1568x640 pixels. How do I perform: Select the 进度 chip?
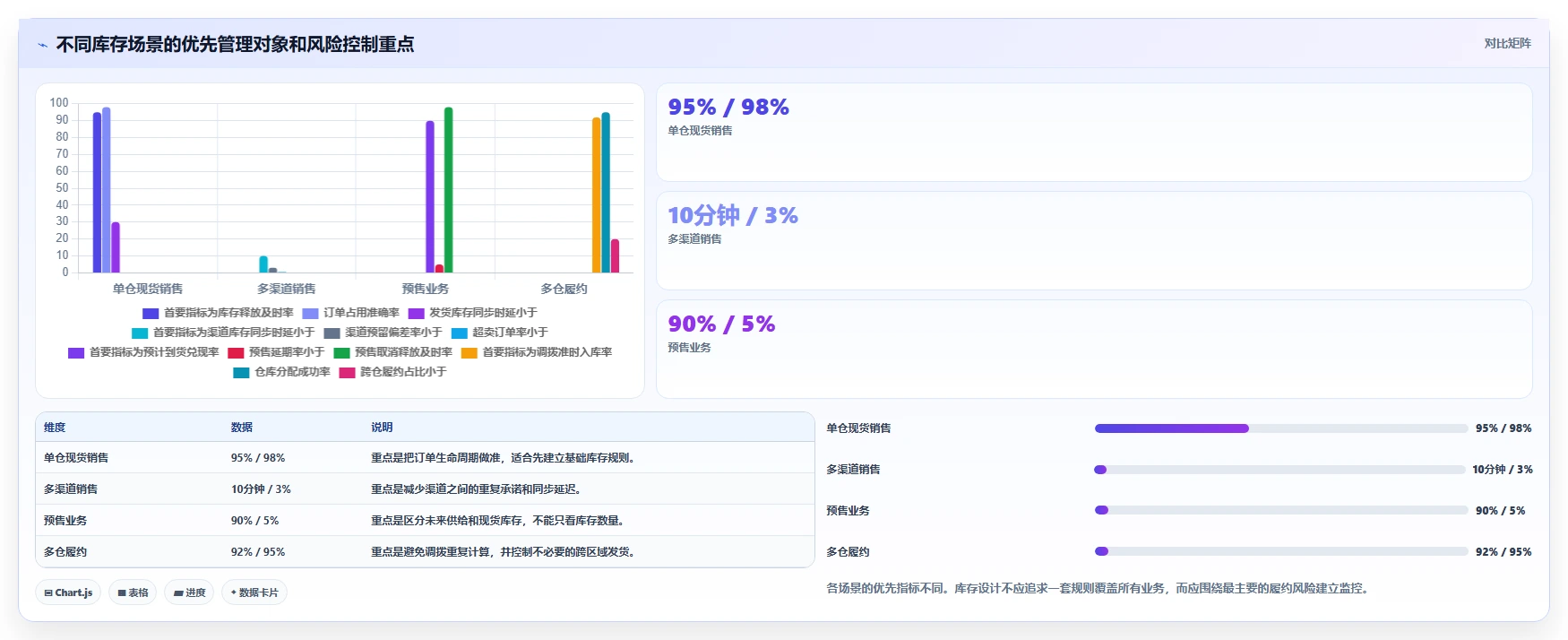(x=189, y=592)
